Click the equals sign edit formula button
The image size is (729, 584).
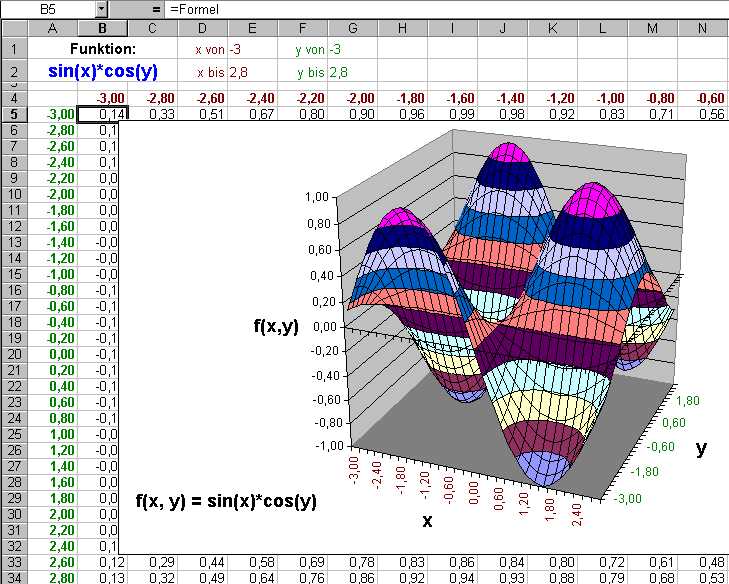(x=156, y=8)
